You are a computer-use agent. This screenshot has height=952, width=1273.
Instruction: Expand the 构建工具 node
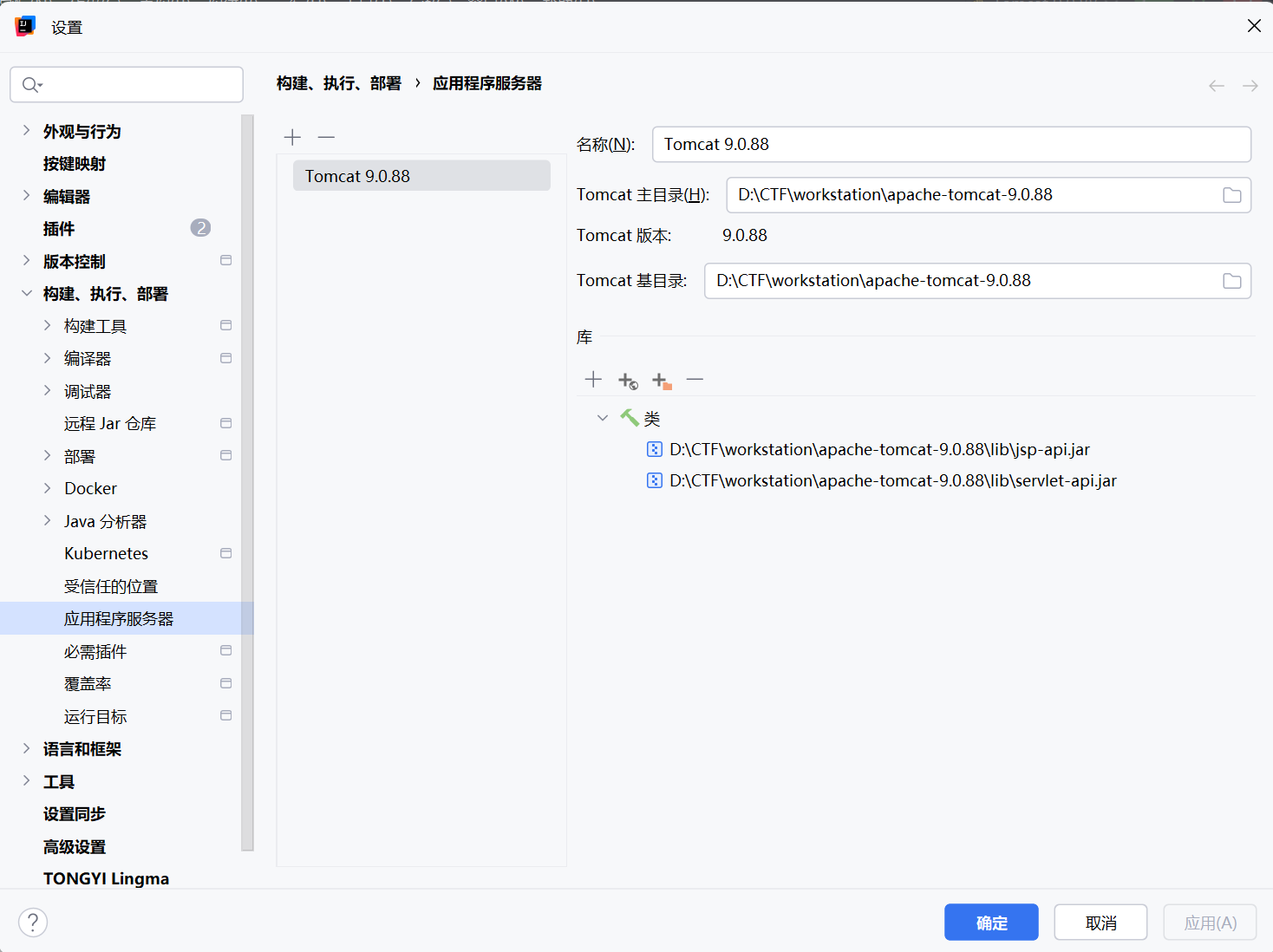(x=47, y=325)
